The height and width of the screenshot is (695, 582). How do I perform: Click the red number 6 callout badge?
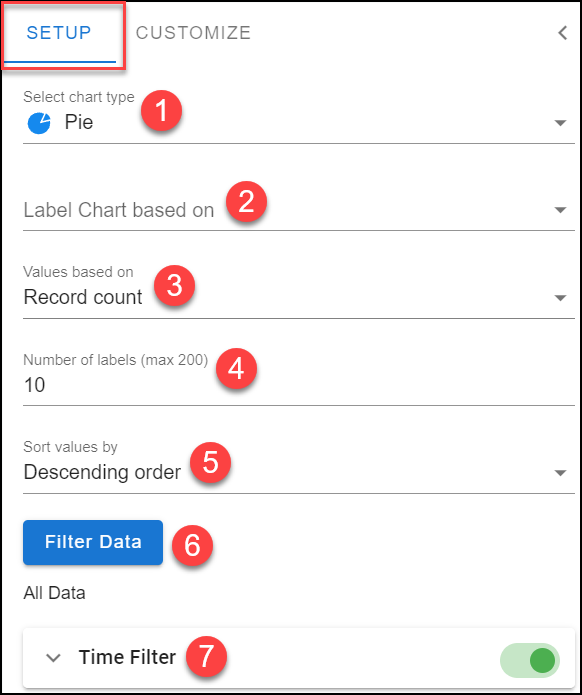[192, 545]
